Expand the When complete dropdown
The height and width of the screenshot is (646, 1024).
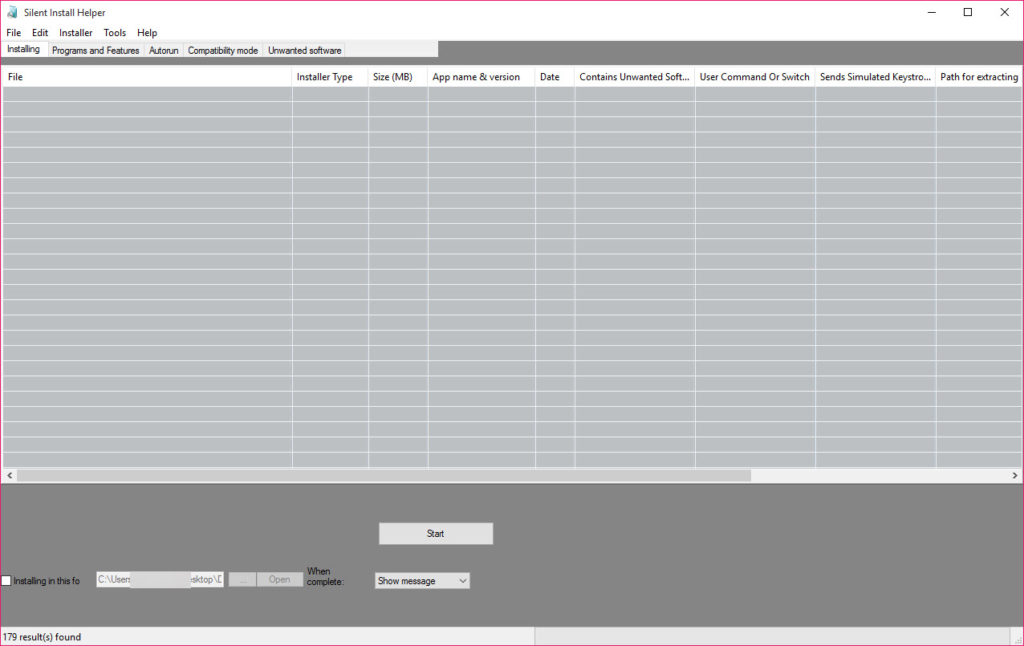coord(422,581)
